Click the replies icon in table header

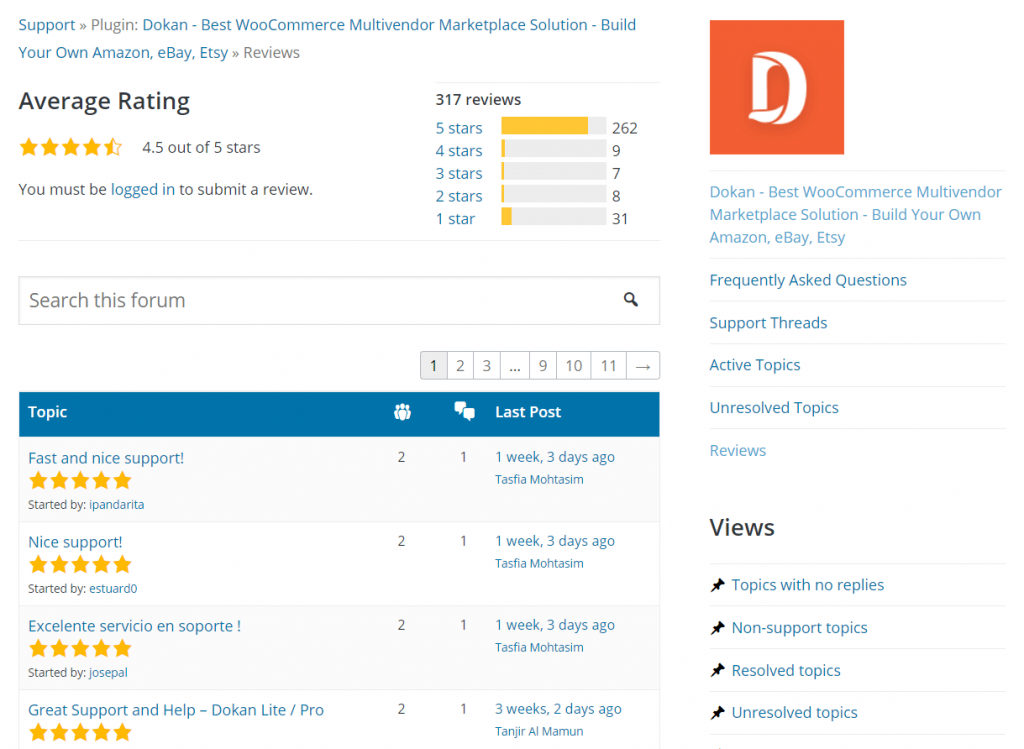tap(464, 411)
